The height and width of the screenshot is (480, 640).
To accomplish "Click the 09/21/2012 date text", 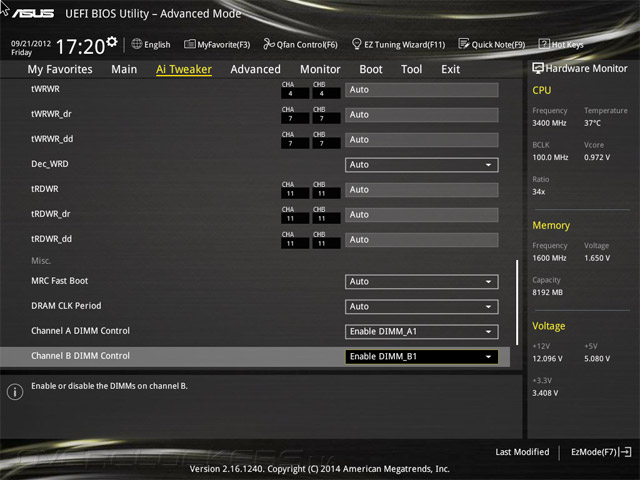I will [31, 43].
